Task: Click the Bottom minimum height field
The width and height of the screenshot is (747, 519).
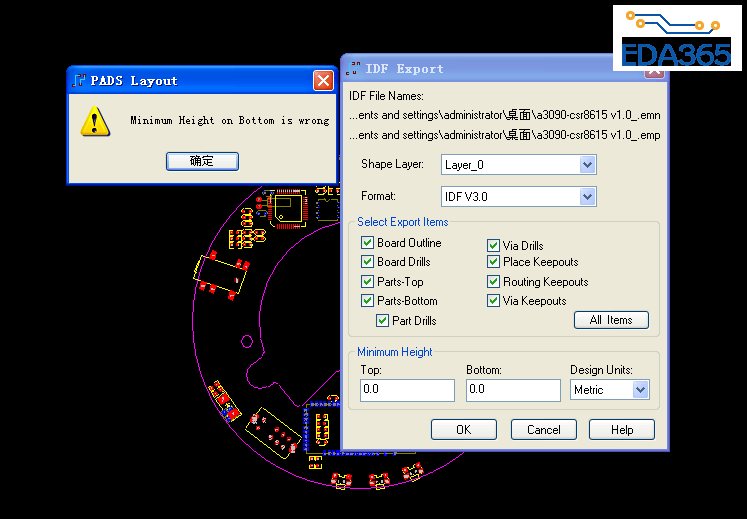Action: tap(513, 390)
